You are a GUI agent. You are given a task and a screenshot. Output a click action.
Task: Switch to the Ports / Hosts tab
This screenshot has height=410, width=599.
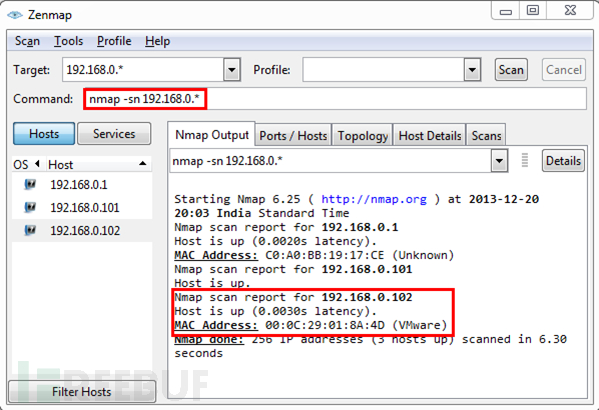click(x=293, y=136)
